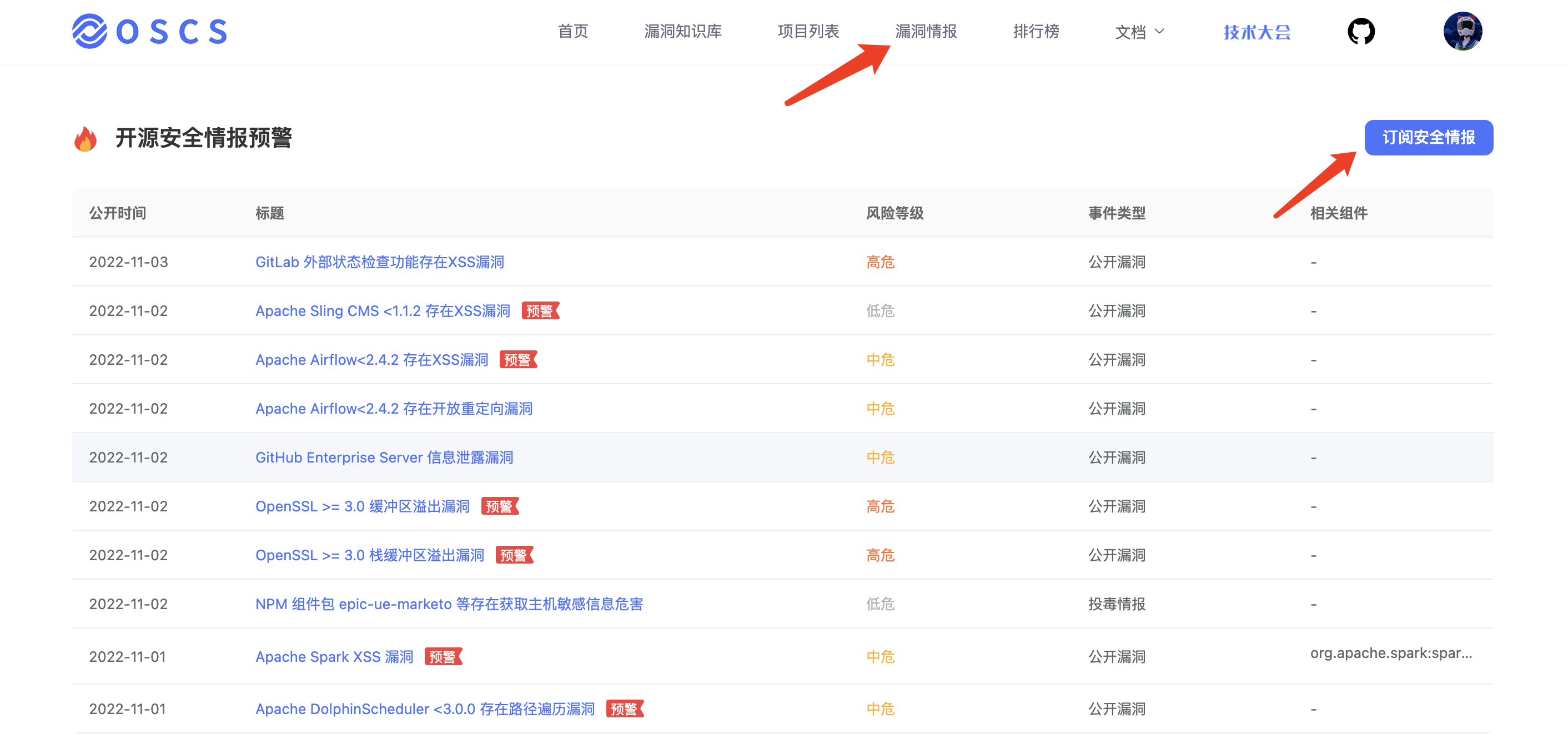Open the GitHub icon link
This screenshot has width=1568, height=754.
point(1360,31)
